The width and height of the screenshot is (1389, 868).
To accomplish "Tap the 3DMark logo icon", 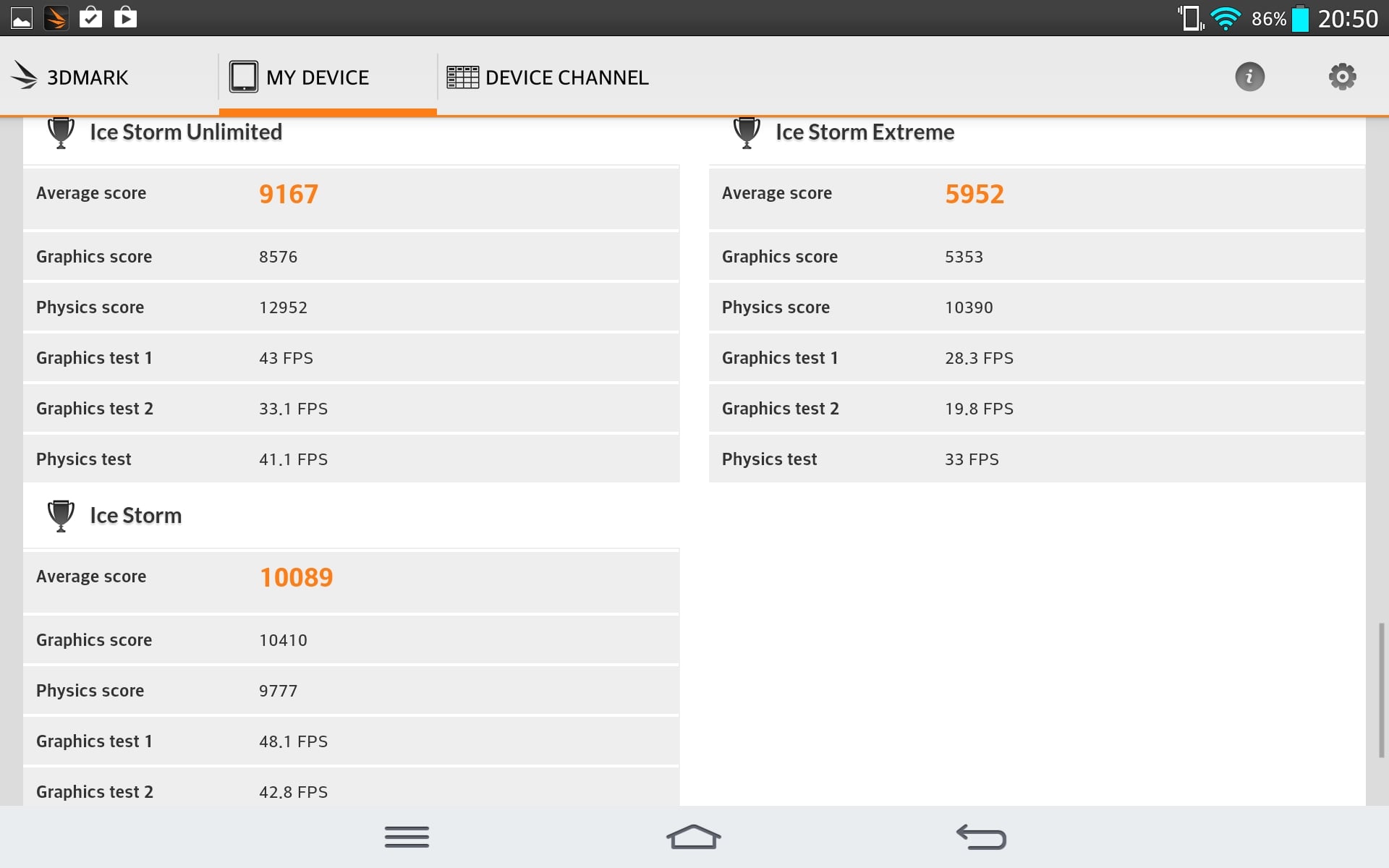I will 25,77.
